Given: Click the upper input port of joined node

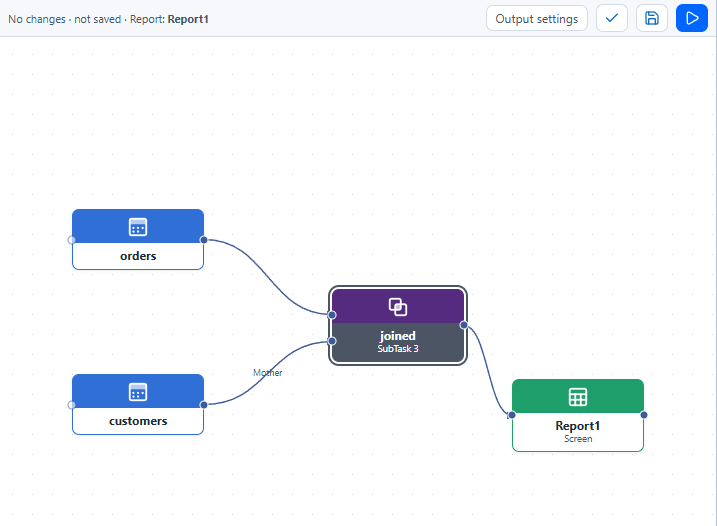Looking at the screenshot, I should 332,315.
